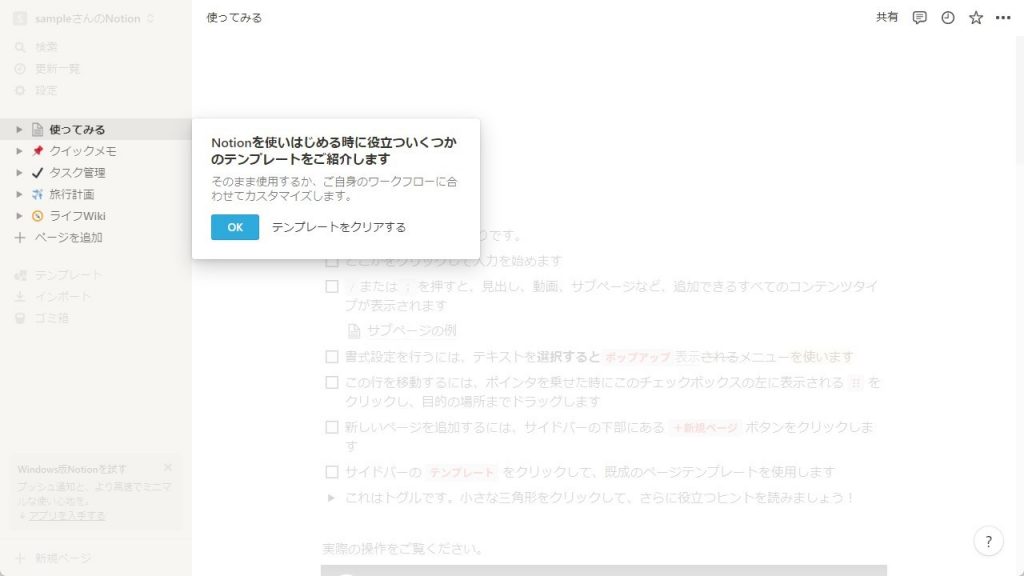Open the page history clock icon

pos(948,18)
